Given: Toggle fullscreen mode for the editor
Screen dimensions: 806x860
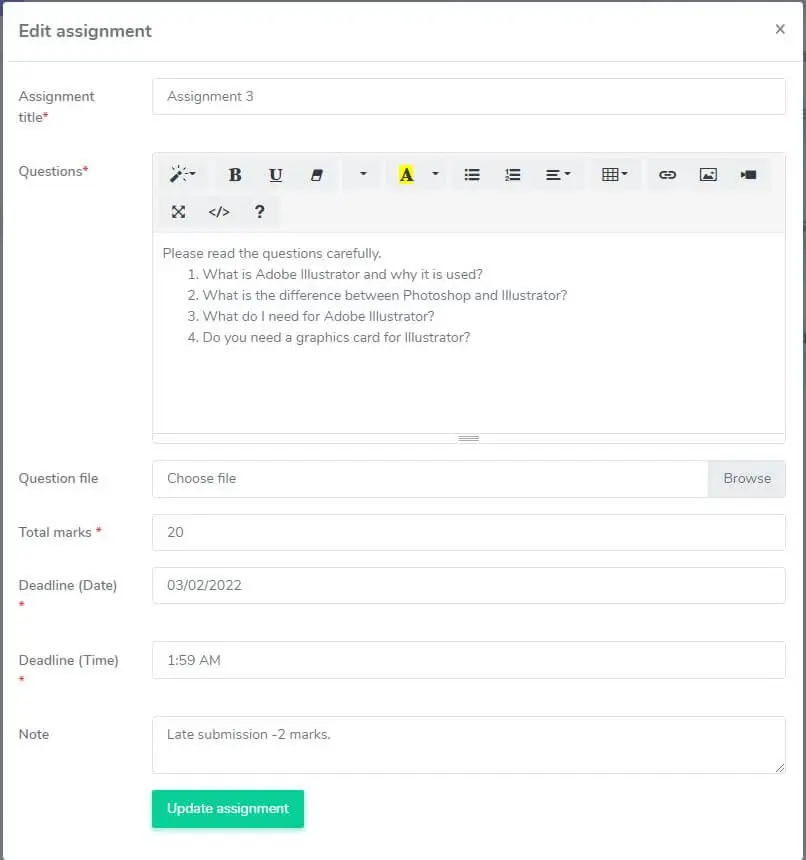Looking at the screenshot, I should [x=178, y=212].
